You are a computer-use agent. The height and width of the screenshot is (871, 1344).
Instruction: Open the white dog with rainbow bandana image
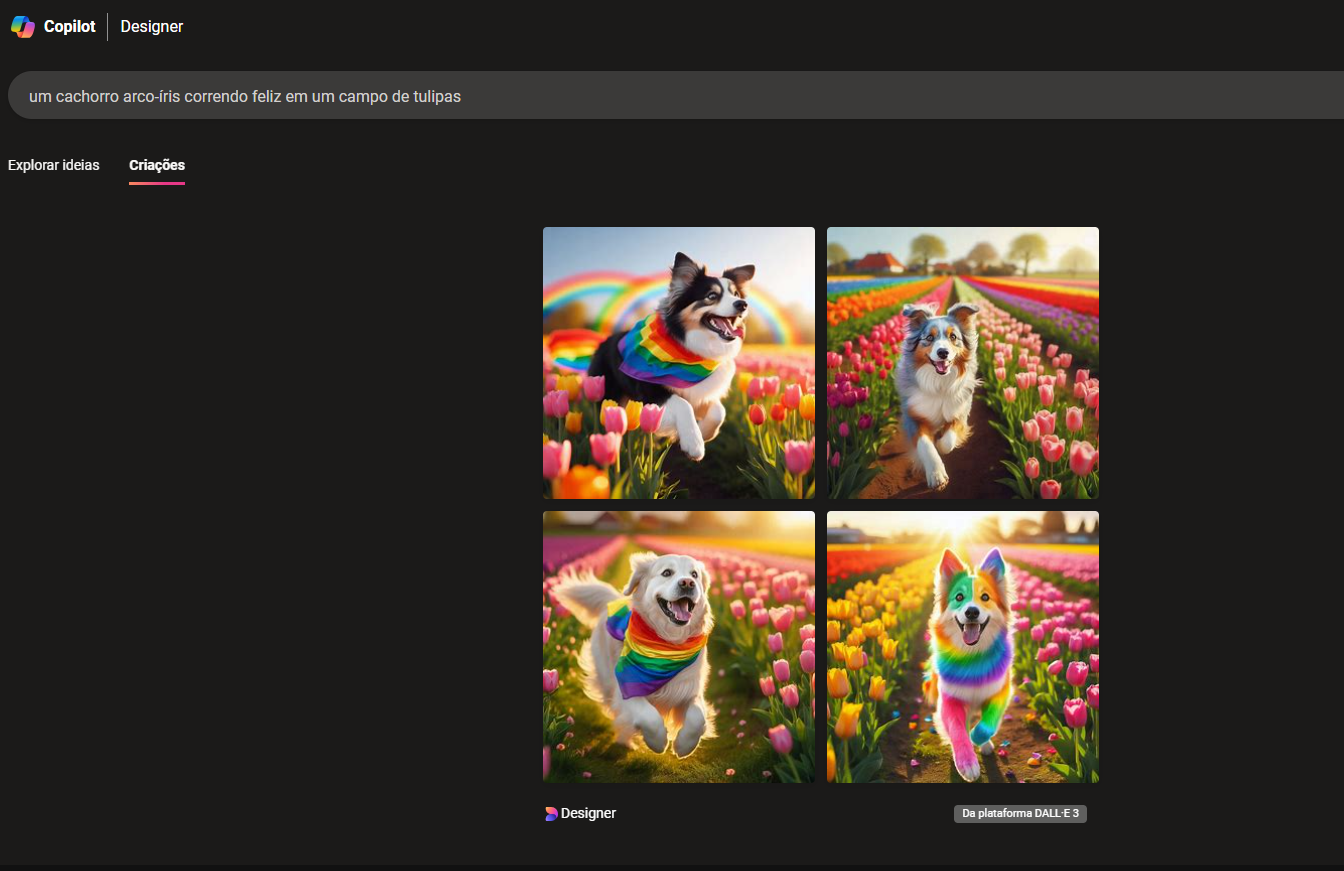(678, 646)
